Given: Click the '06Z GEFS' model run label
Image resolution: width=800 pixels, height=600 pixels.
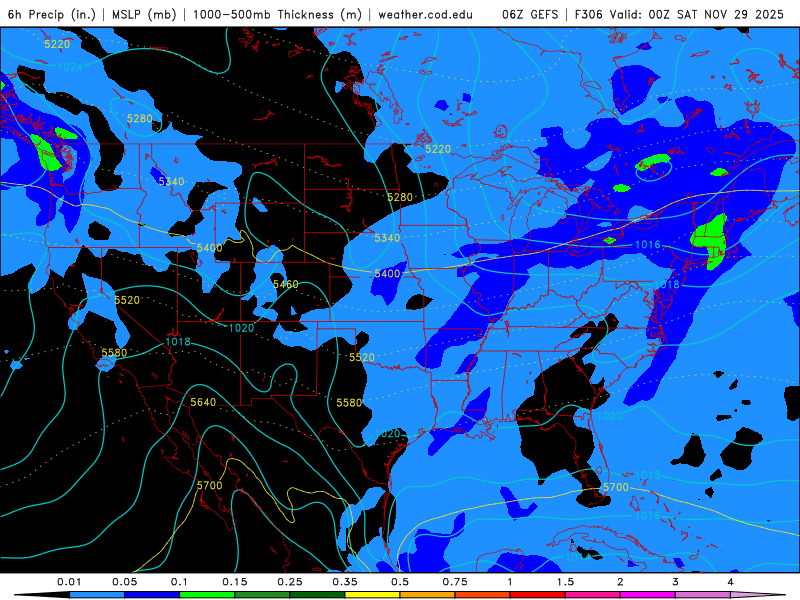Looking at the screenshot, I should (x=530, y=14).
